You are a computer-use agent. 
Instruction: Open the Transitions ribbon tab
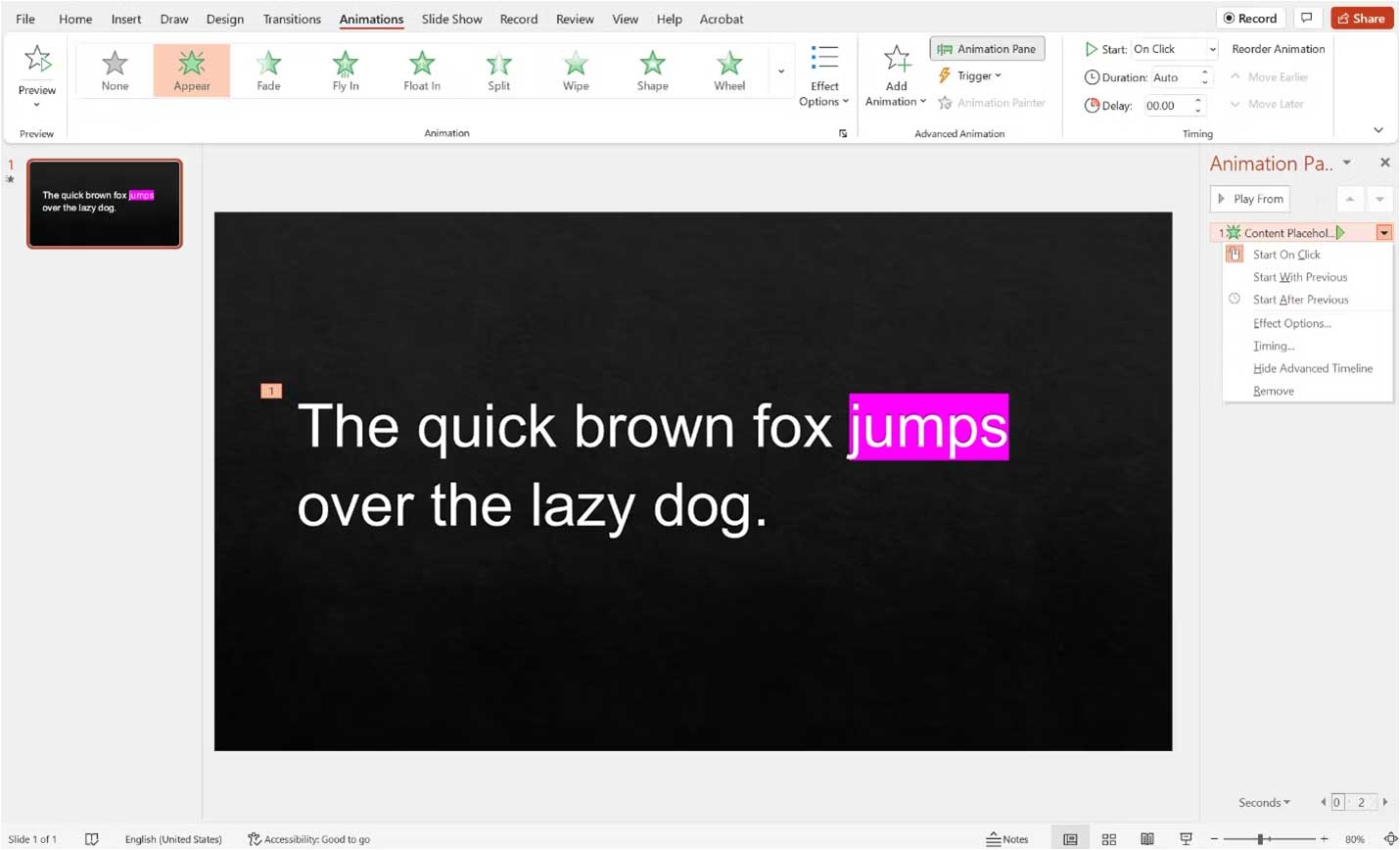click(292, 19)
